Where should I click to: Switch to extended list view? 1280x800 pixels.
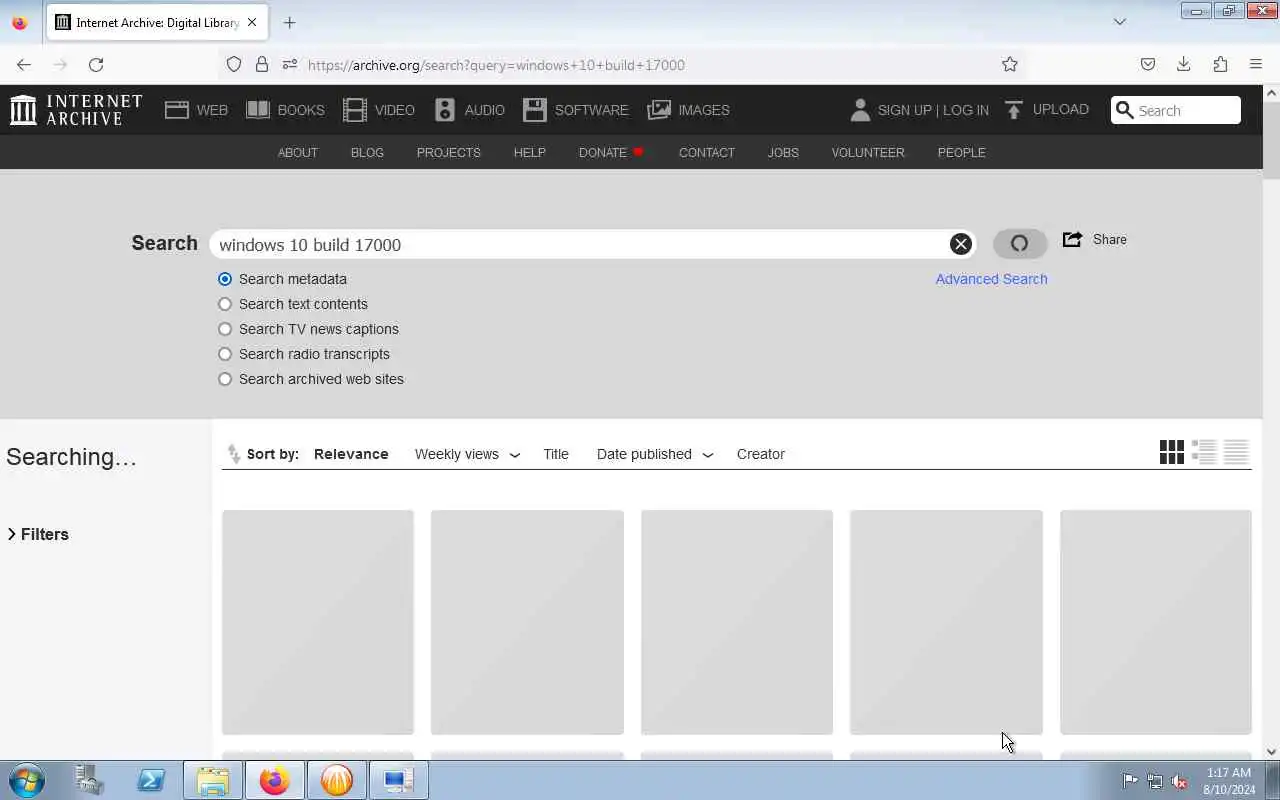pyautogui.click(x=1204, y=453)
